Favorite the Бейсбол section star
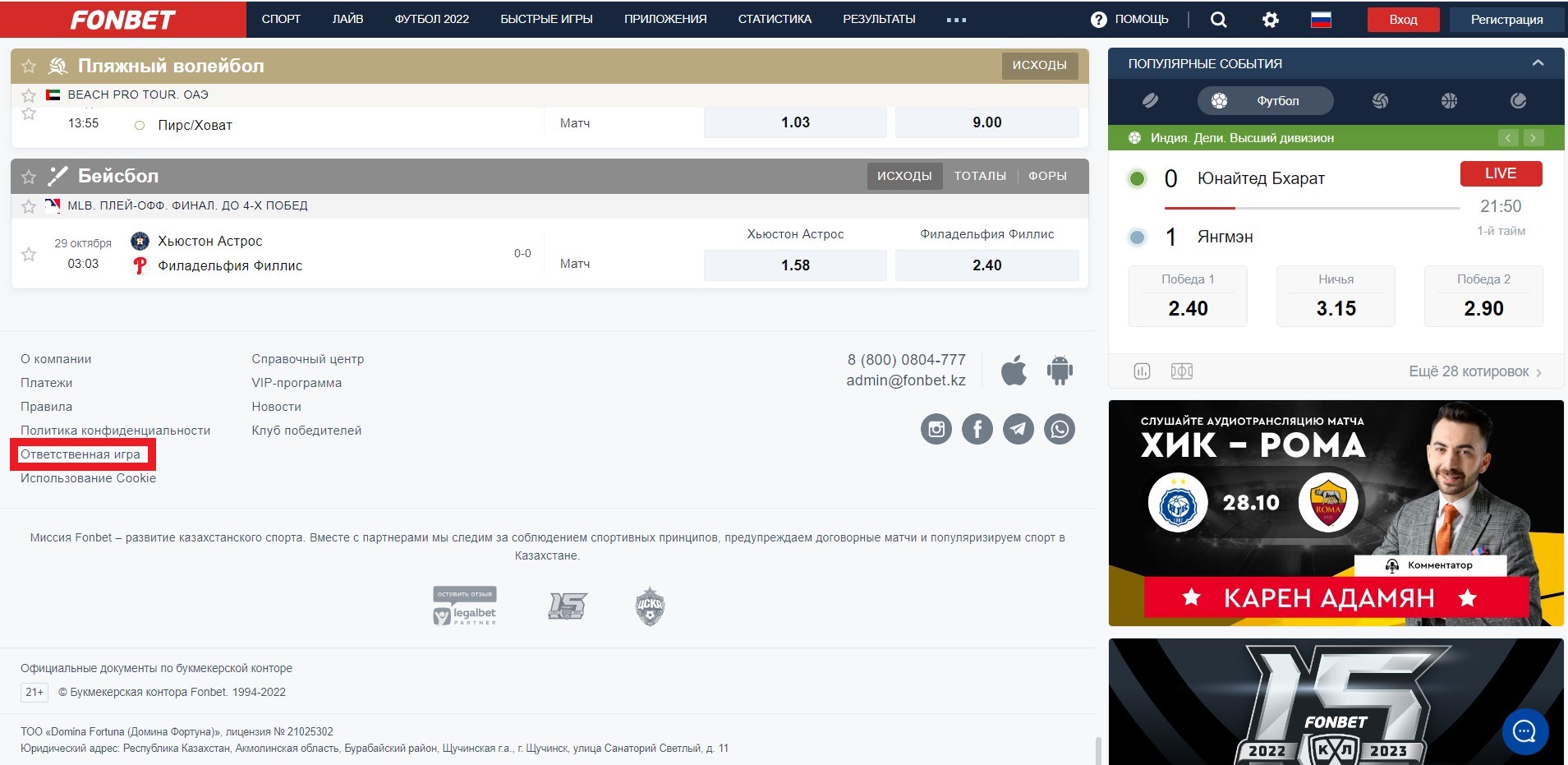The height and width of the screenshot is (765, 1568). pos(29,176)
